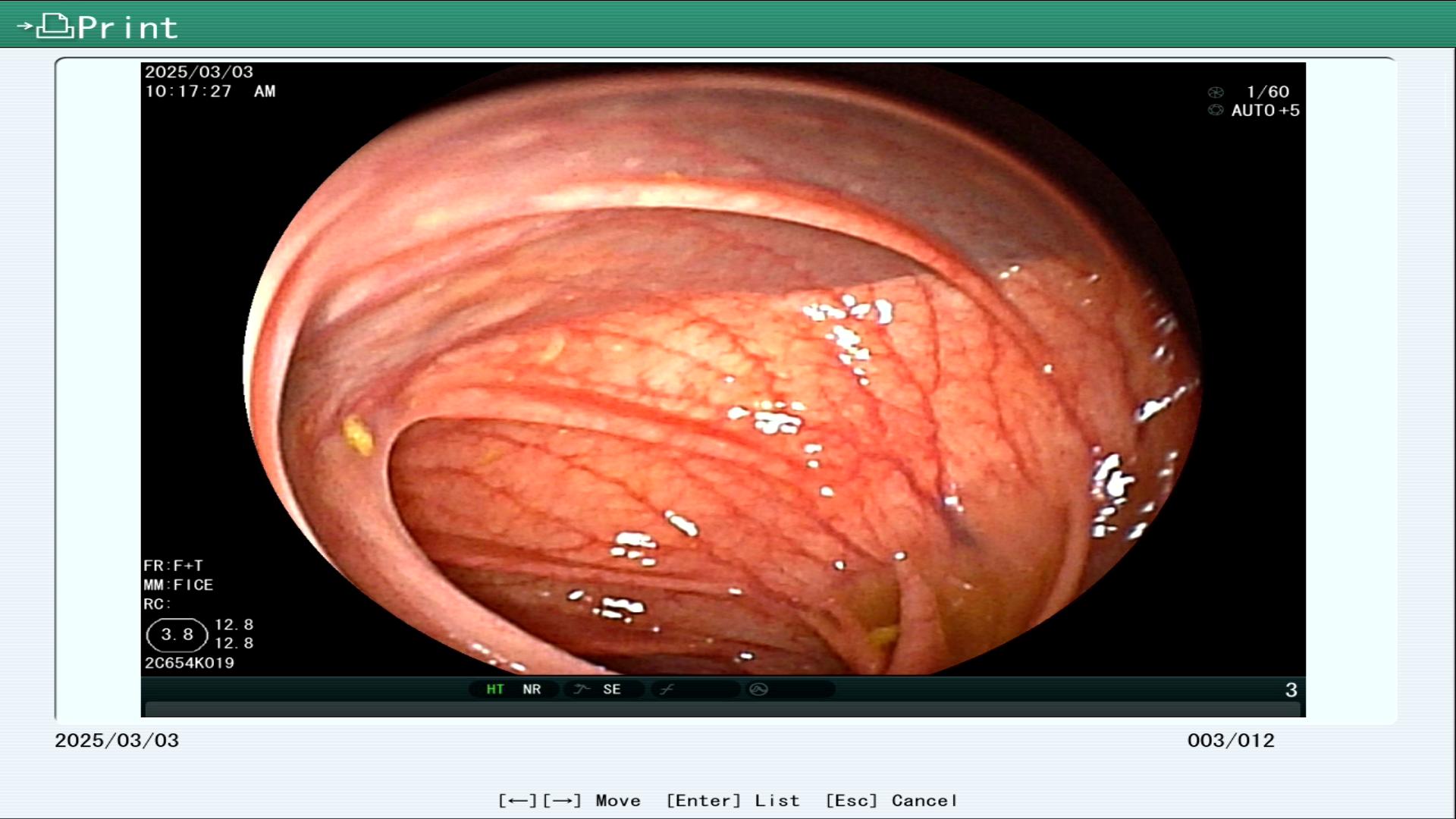This screenshot has height=819, width=1456.
Task: Select the endoscopic colon image preview
Action: pos(723,369)
